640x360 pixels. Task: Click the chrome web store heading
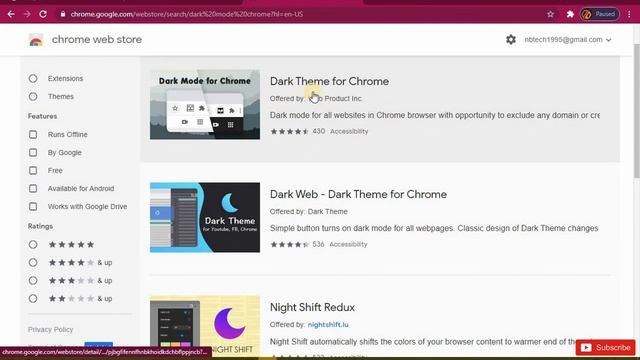(97, 40)
